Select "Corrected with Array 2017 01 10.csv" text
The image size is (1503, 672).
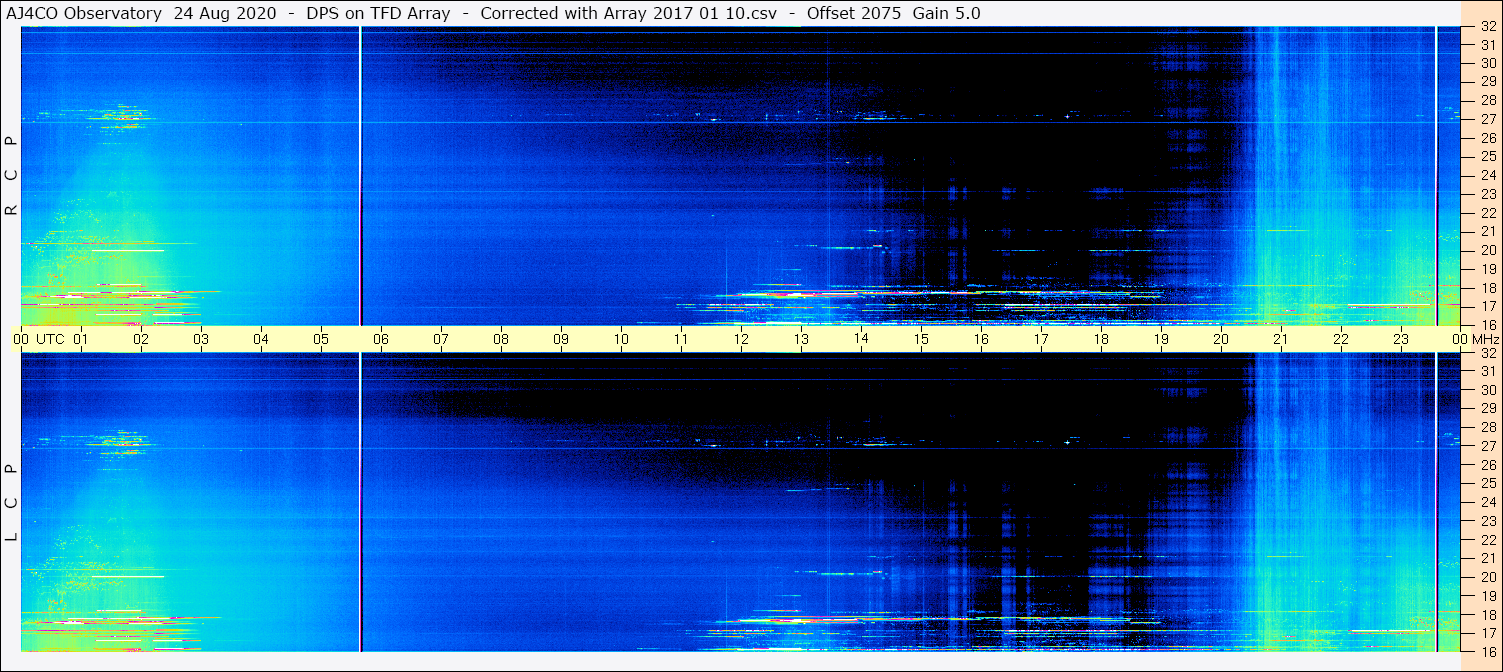coord(628,14)
